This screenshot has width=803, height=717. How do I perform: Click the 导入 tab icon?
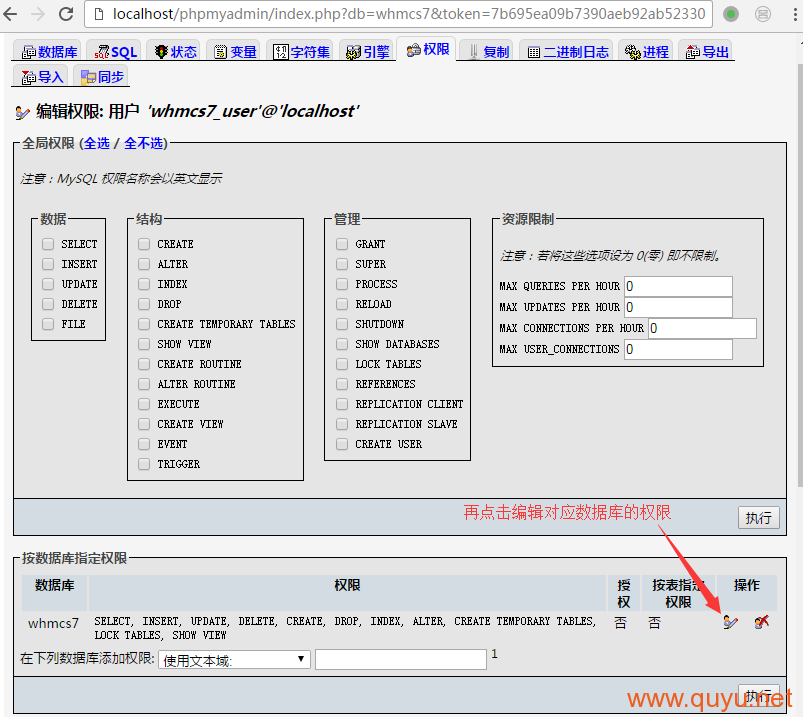pos(29,77)
